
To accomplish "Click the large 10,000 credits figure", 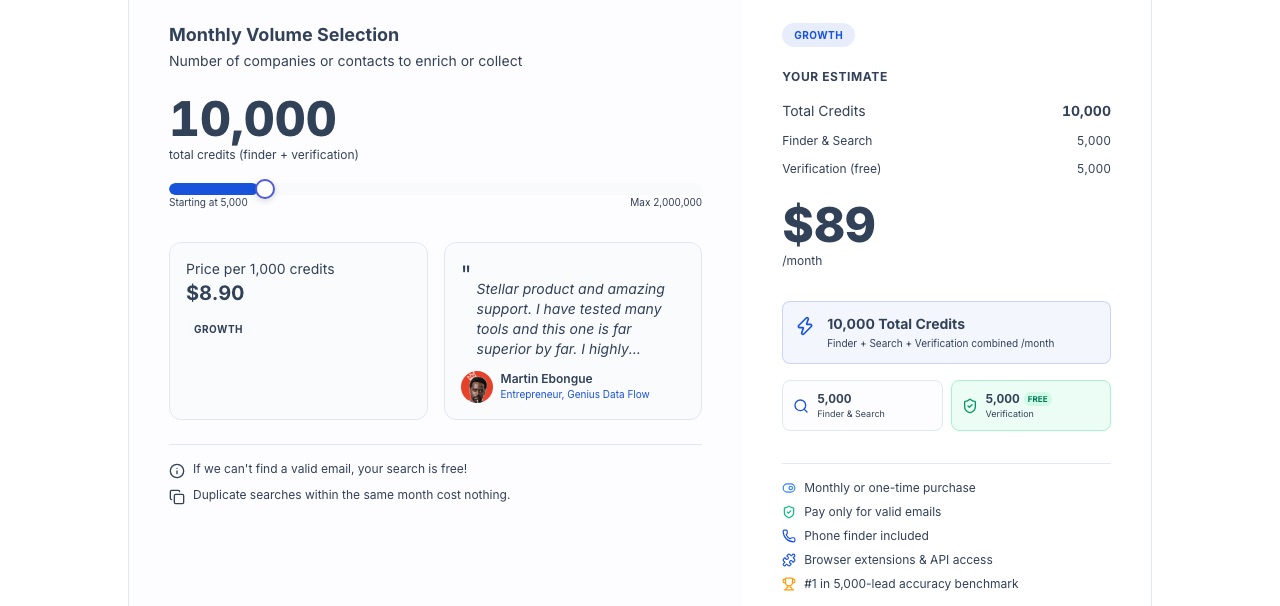I will click(253, 119).
